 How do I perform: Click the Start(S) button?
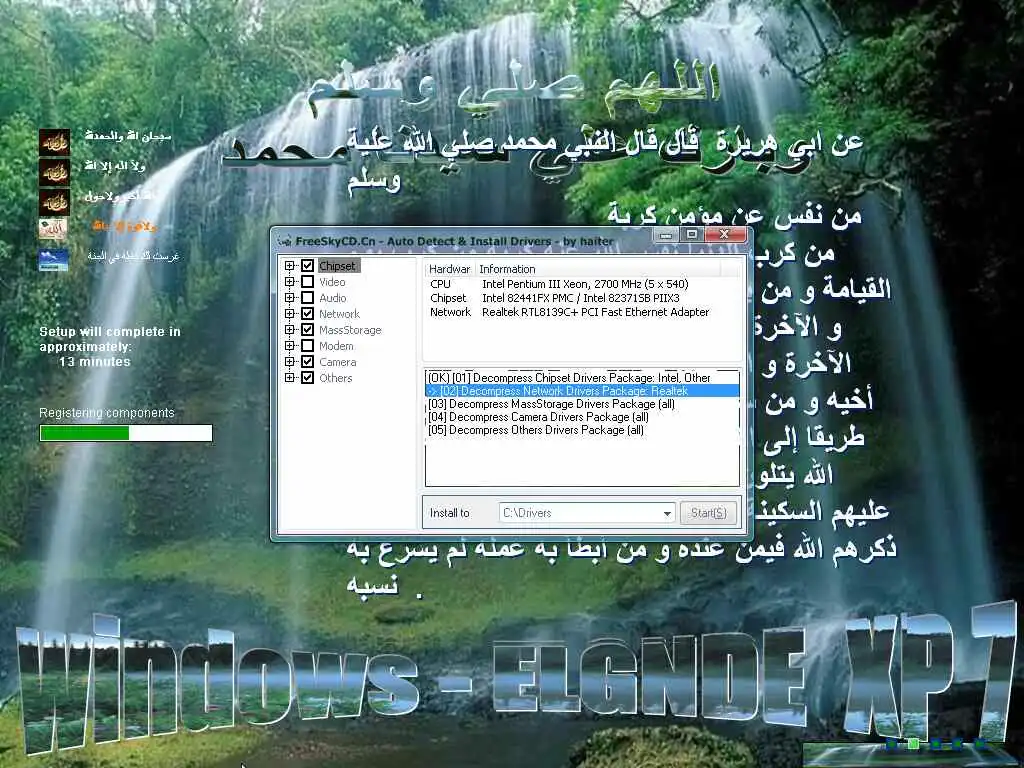tap(709, 513)
